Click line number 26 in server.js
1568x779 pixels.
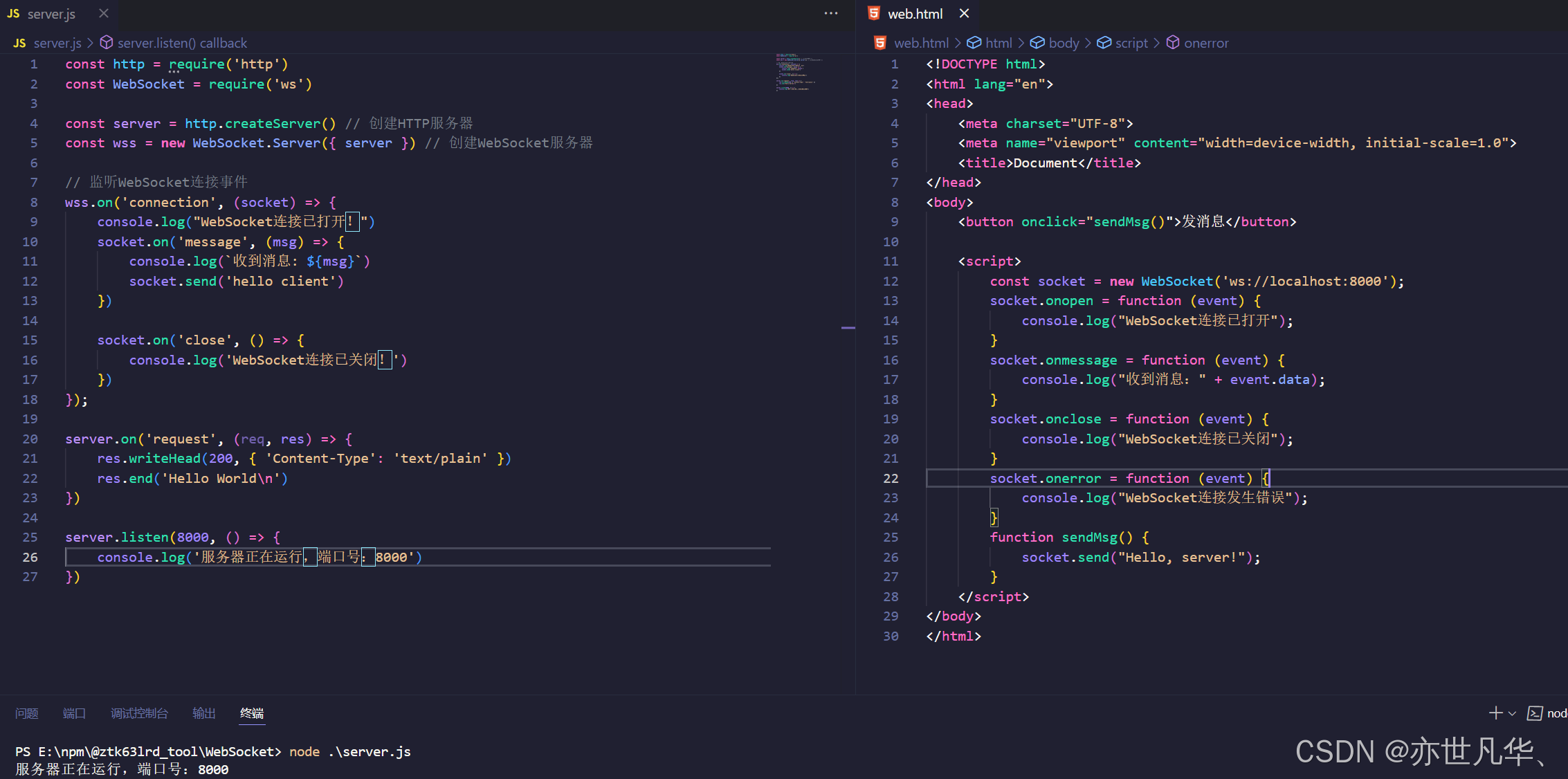30,557
